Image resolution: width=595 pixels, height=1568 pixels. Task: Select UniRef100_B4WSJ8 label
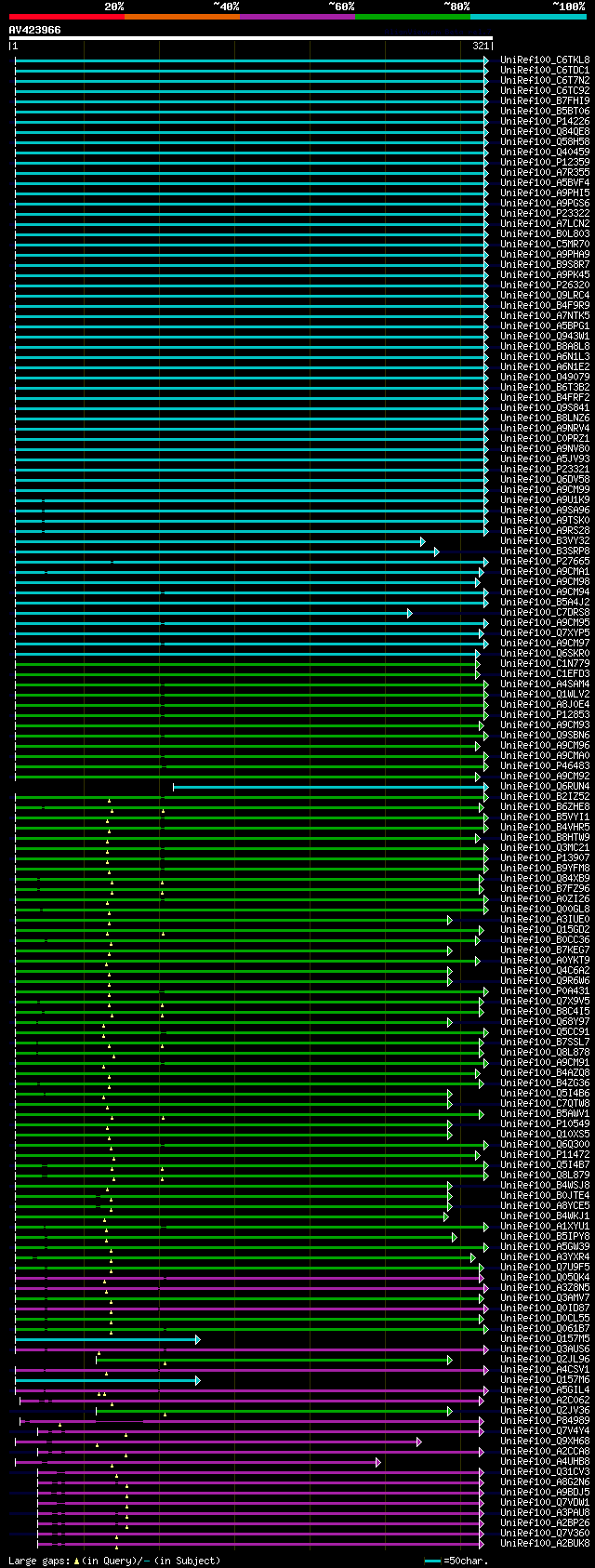(x=545, y=1185)
